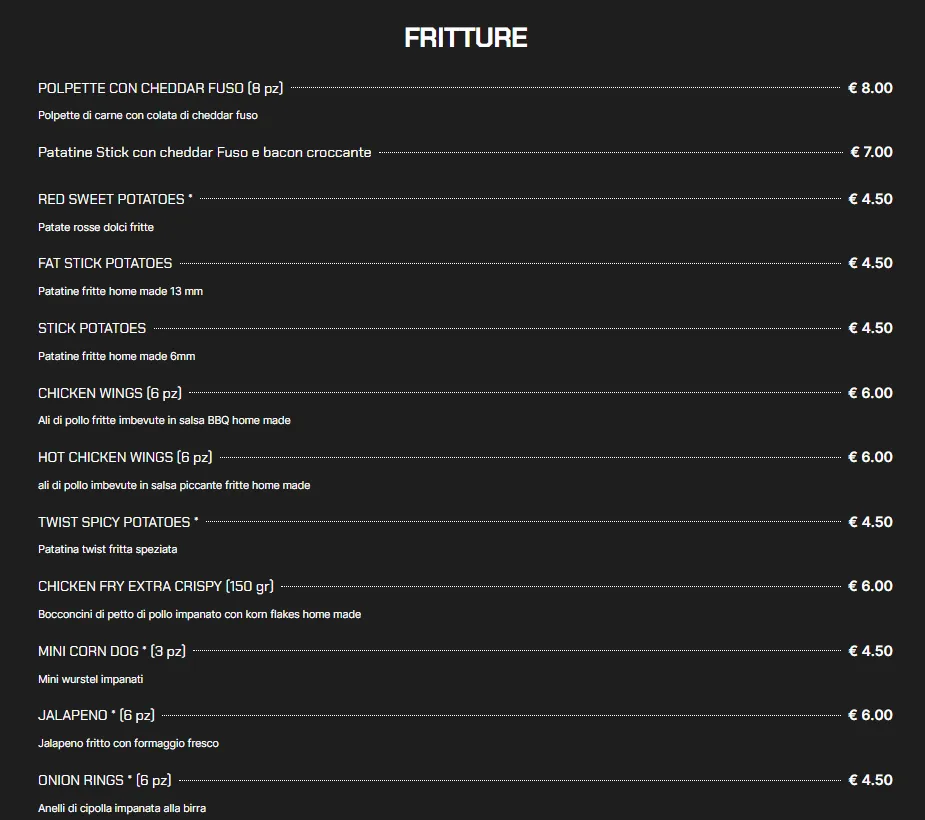Select HOT CHICKEN WINGS (6 pz) title
Image resolution: width=925 pixels, height=820 pixels.
click(x=125, y=457)
